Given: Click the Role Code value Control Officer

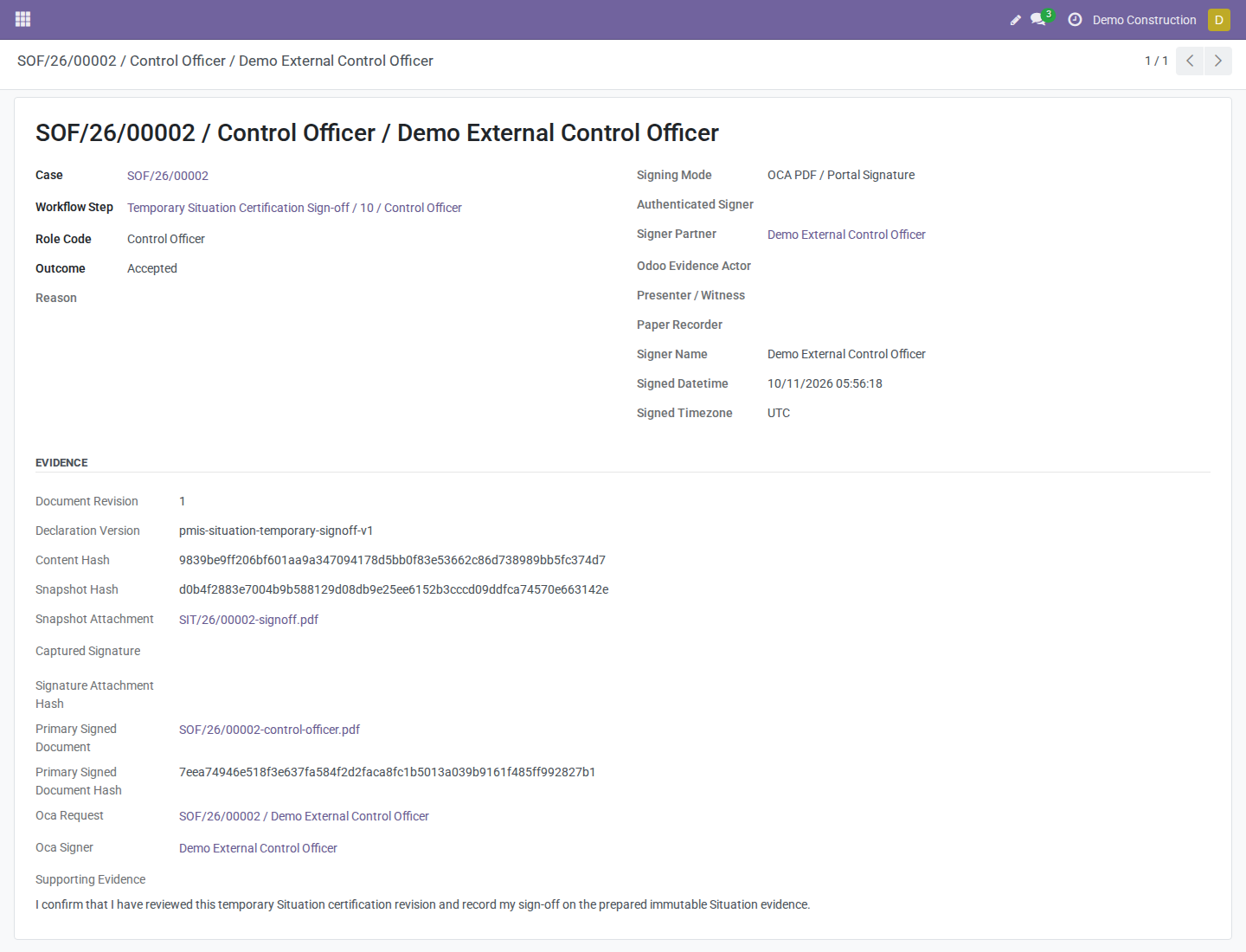Looking at the screenshot, I should tap(166, 239).
